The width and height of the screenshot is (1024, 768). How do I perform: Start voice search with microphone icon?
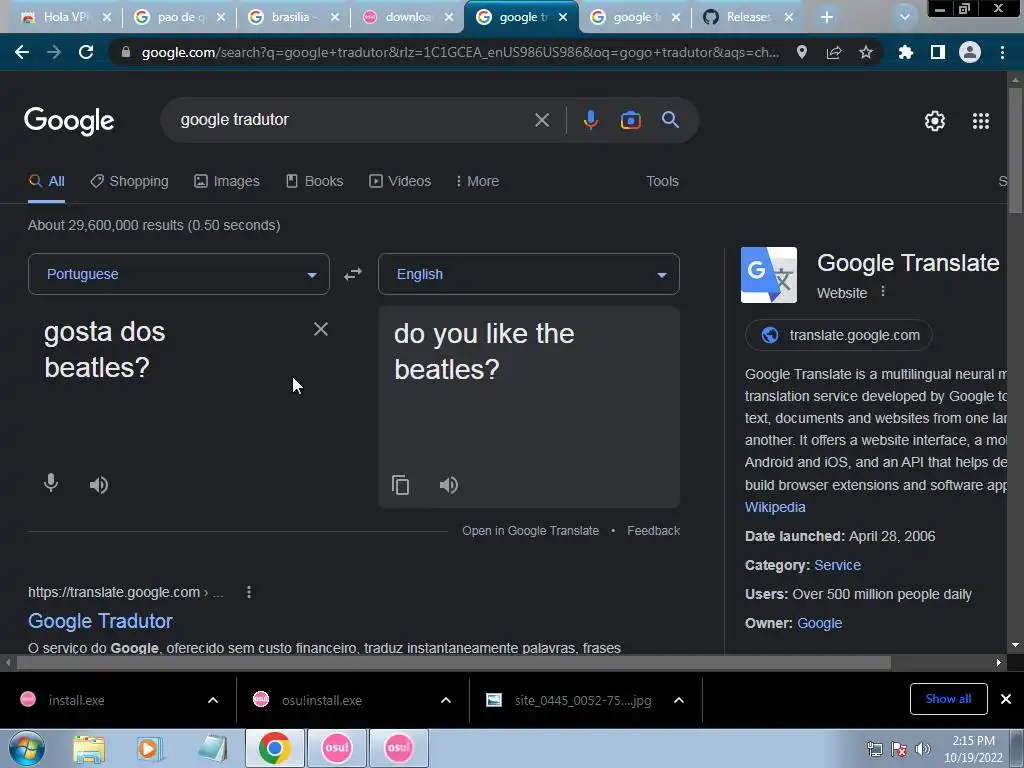(x=590, y=120)
